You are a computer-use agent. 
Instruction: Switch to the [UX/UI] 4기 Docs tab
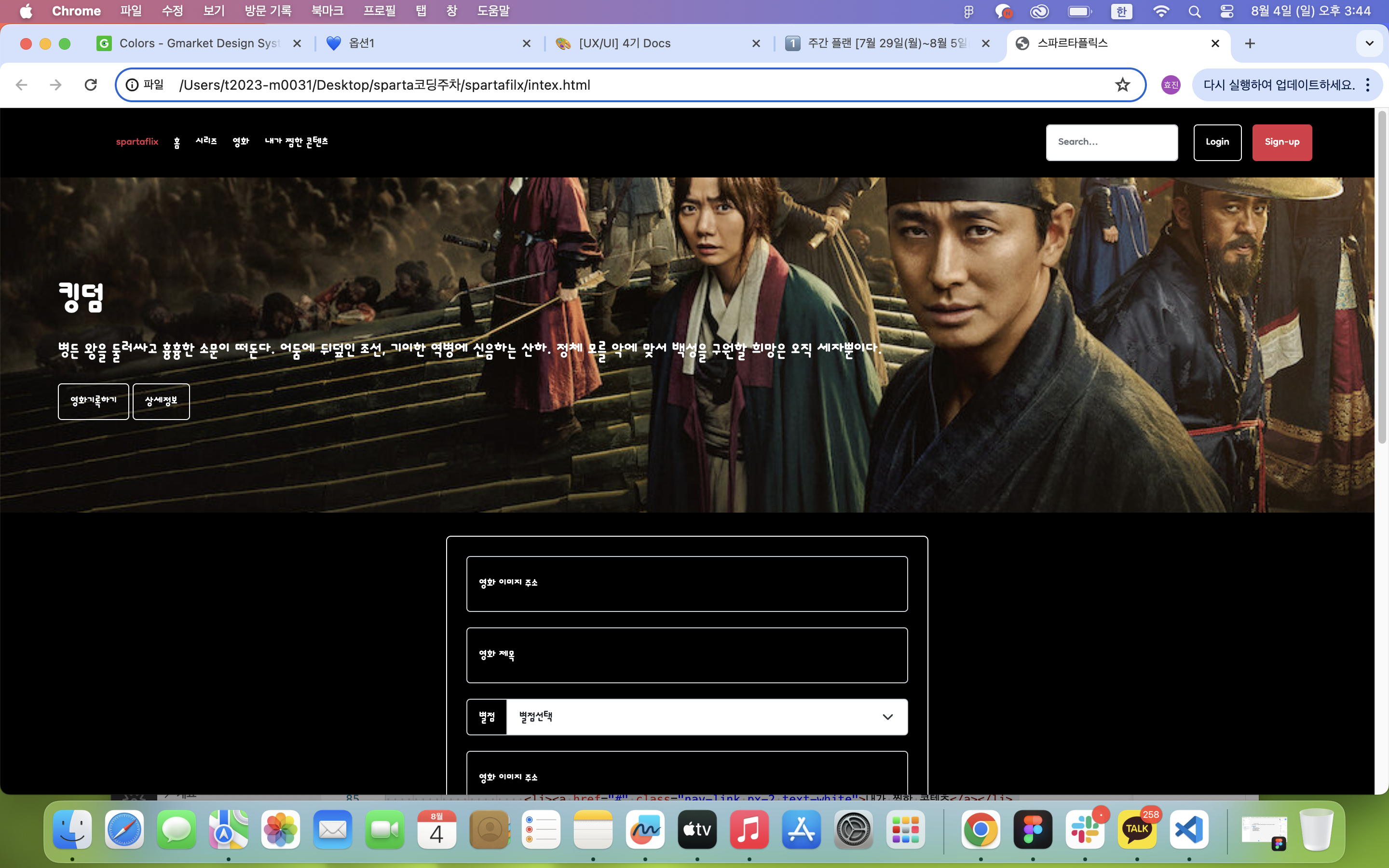(x=658, y=43)
